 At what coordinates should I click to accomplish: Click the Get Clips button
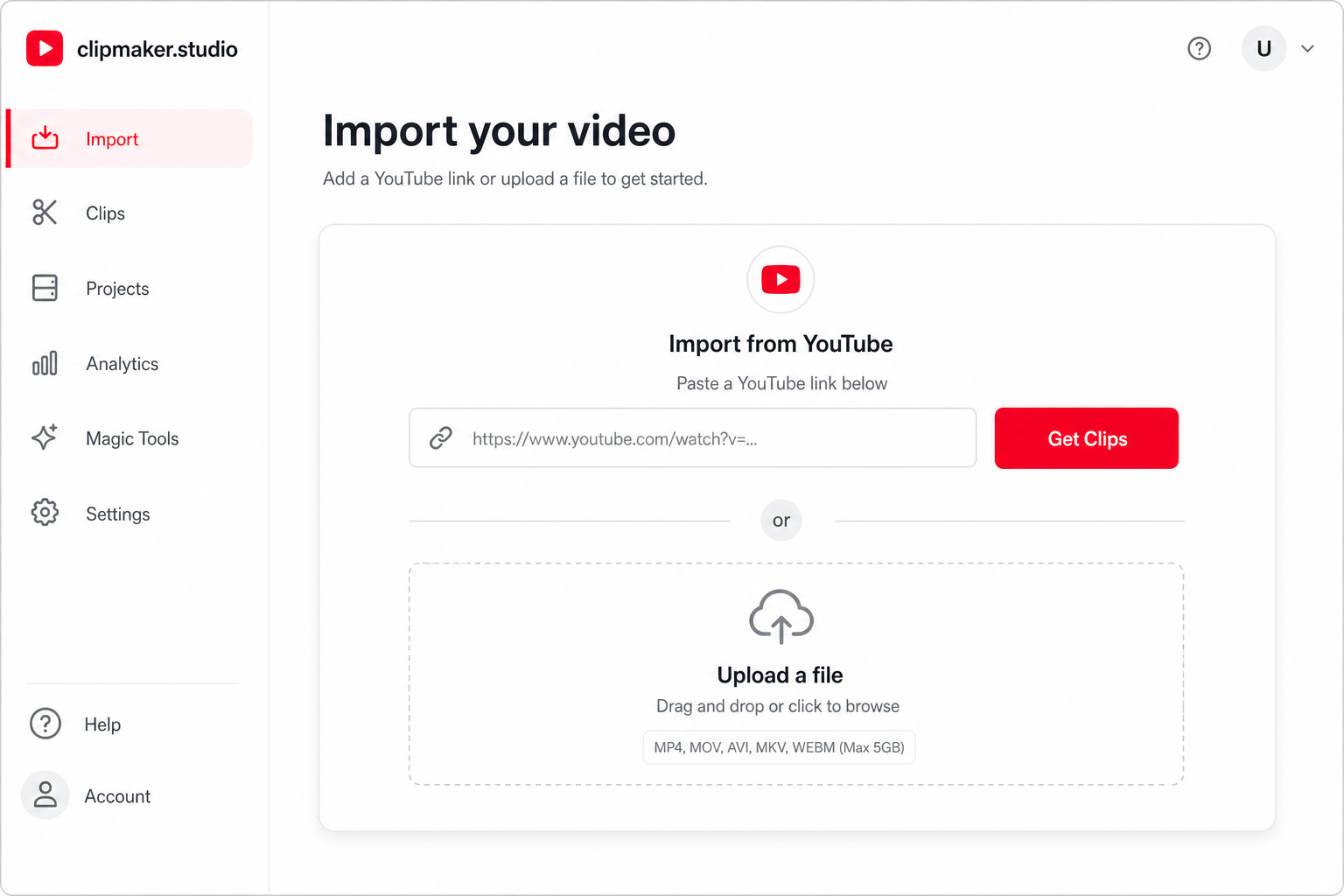(1087, 438)
